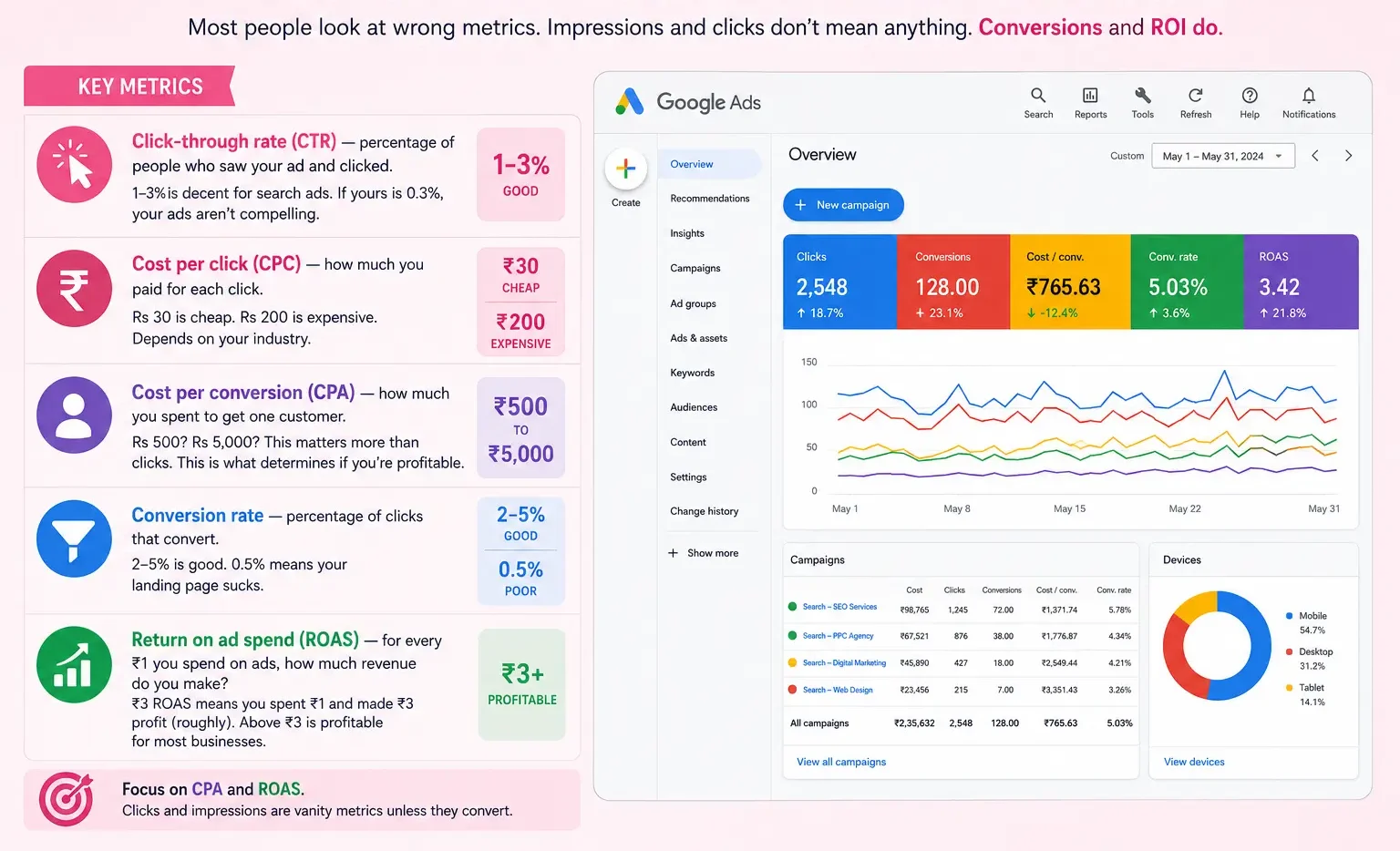This screenshot has width=1400, height=851.
Task: Open Ad groups in sidebar
Action: point(693,303)
